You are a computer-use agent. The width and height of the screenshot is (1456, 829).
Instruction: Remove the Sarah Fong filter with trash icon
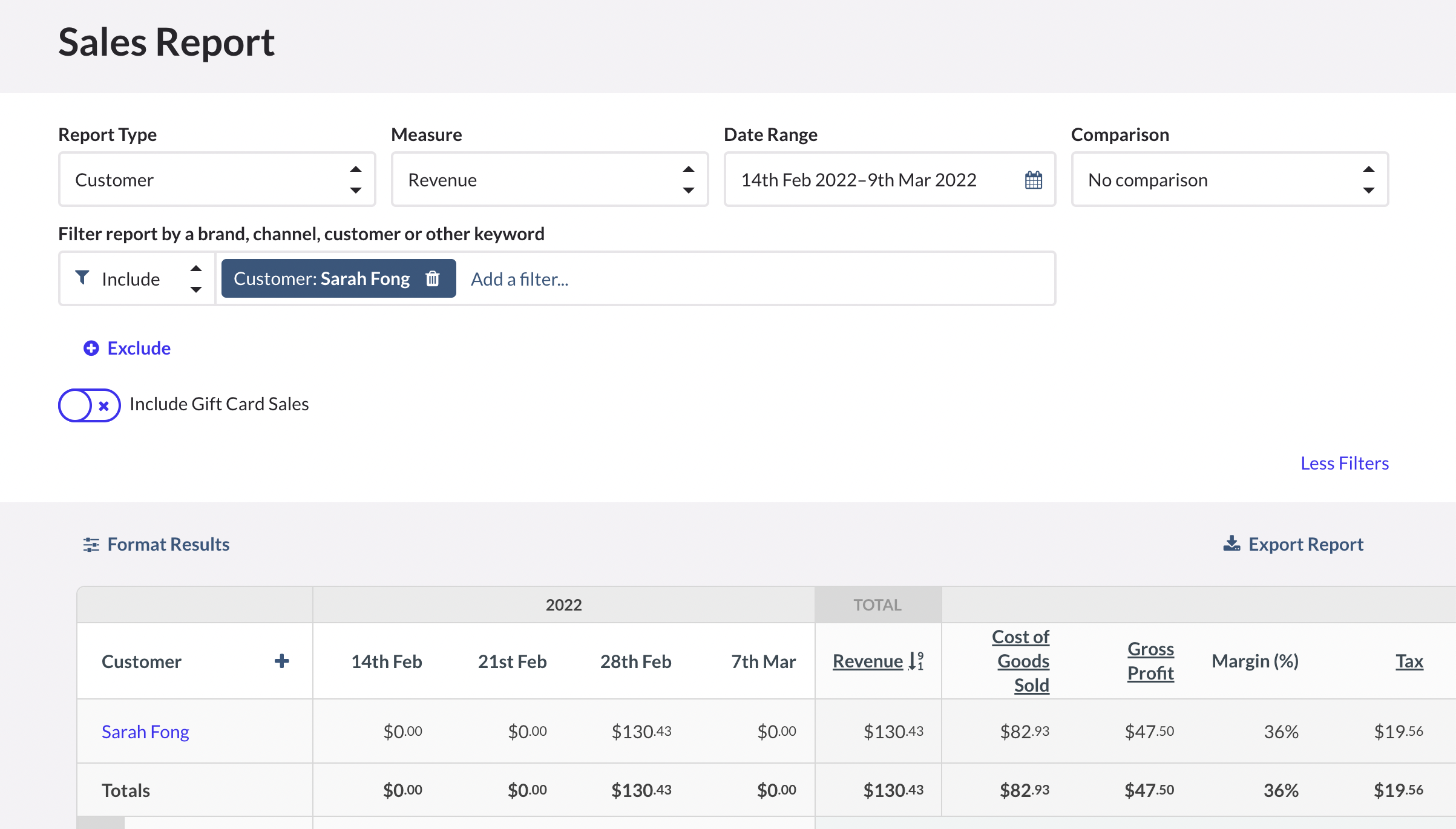coord(433,279)
